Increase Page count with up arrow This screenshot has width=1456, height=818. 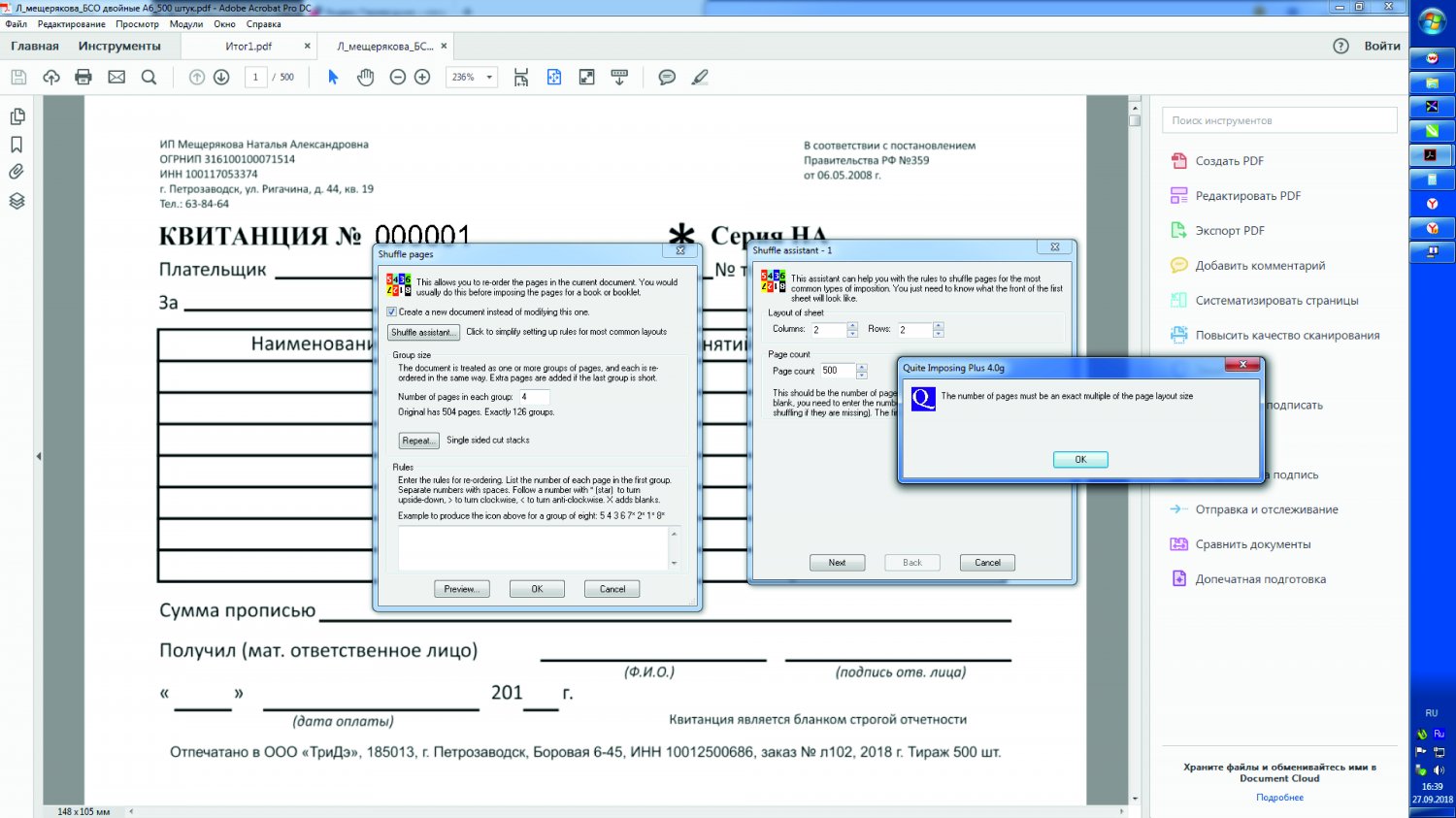tap(861, 367)
